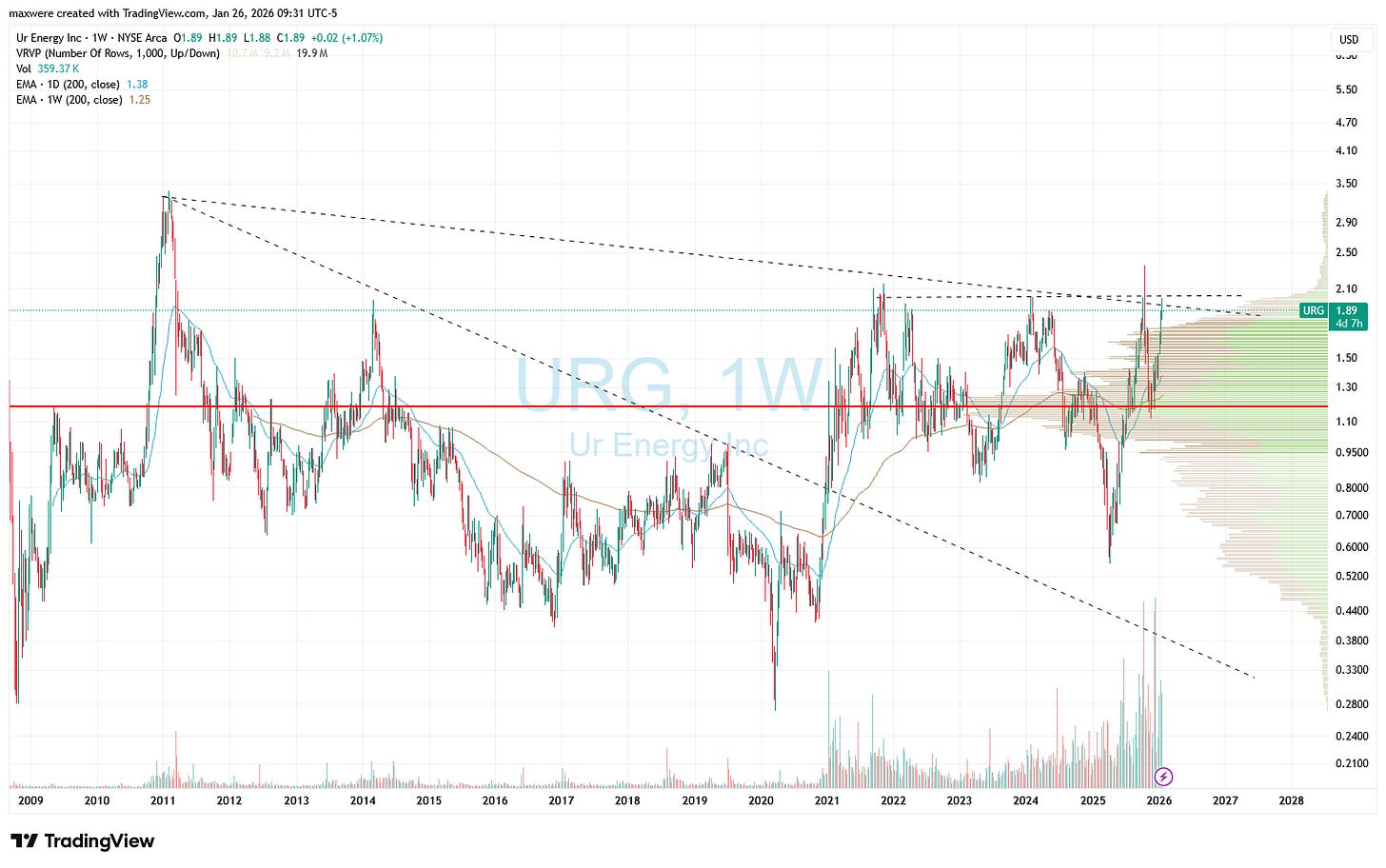Click the 5.50 price axis label
1386x868 pixels.
[x=1346, y=89]
